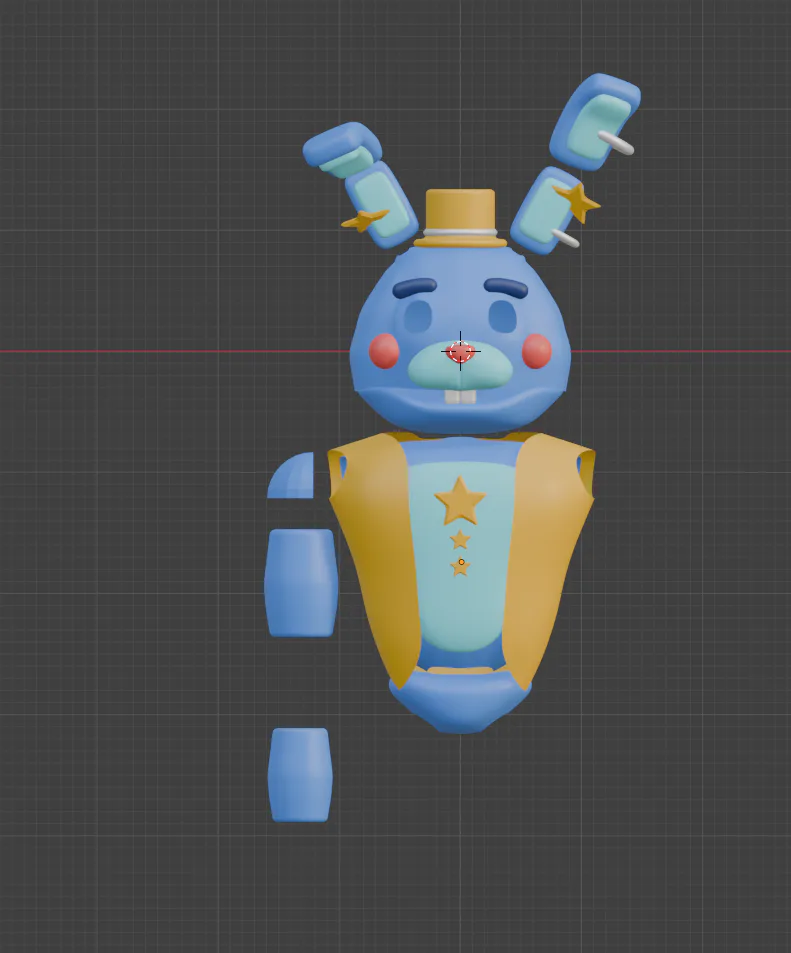
Task: Select the gold star on the left ear
Action: [364, 219]
